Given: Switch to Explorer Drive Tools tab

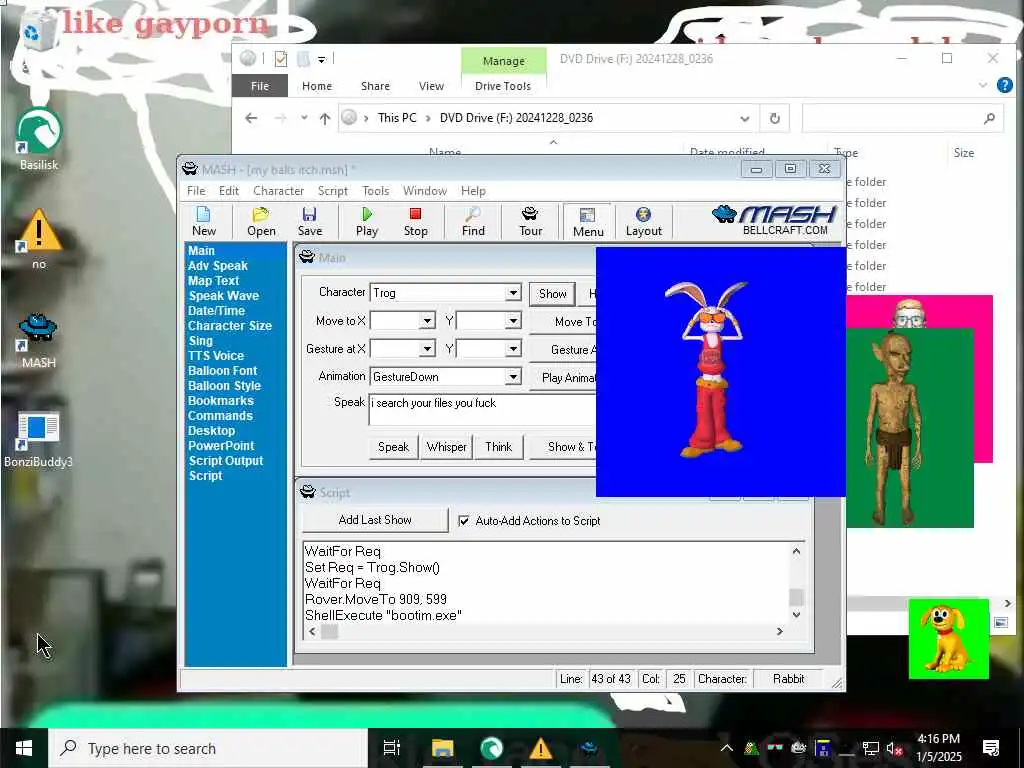Looking at the screenshot, I should (503, 86).
